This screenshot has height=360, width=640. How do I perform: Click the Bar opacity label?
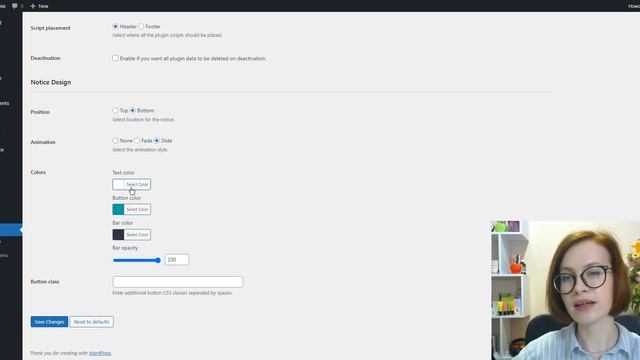(x=125, y=248)
